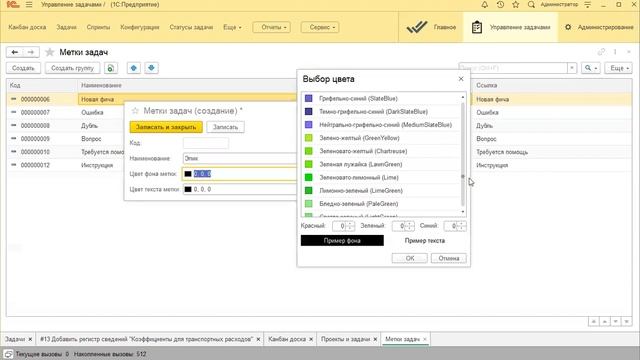Viewport: 640px width, 360px height.
Task: Open favorites star in title bar
Action: (516, 4)
